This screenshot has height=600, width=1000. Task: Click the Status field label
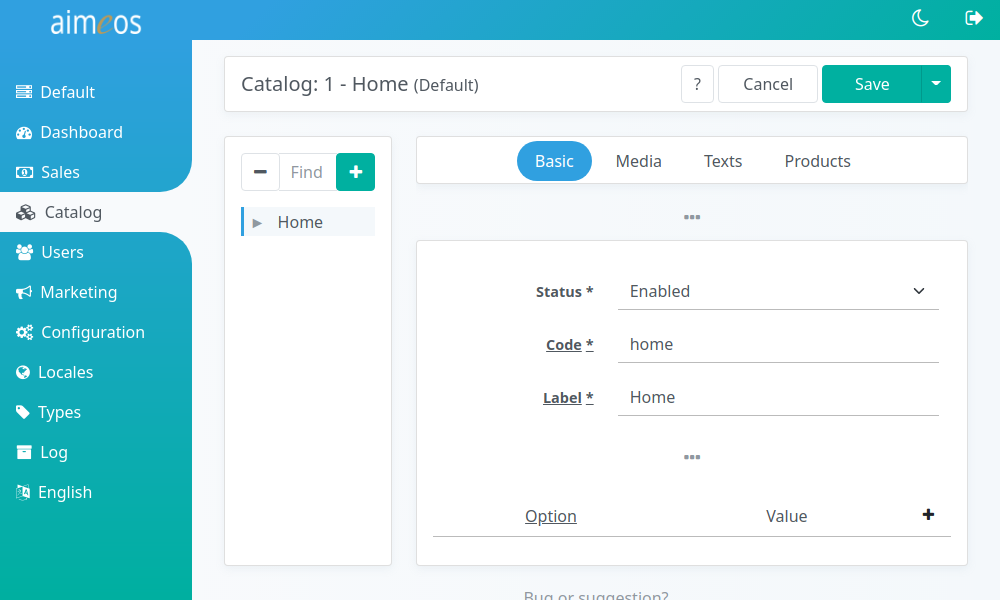564,292
